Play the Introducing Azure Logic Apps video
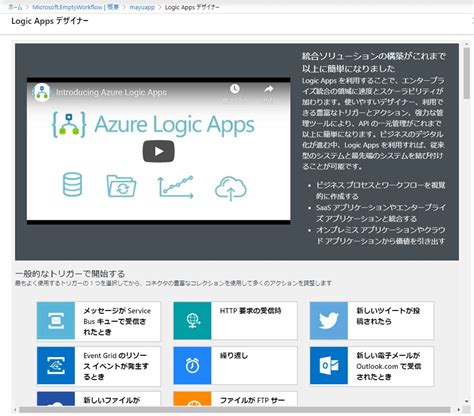 tap(158, 151)
